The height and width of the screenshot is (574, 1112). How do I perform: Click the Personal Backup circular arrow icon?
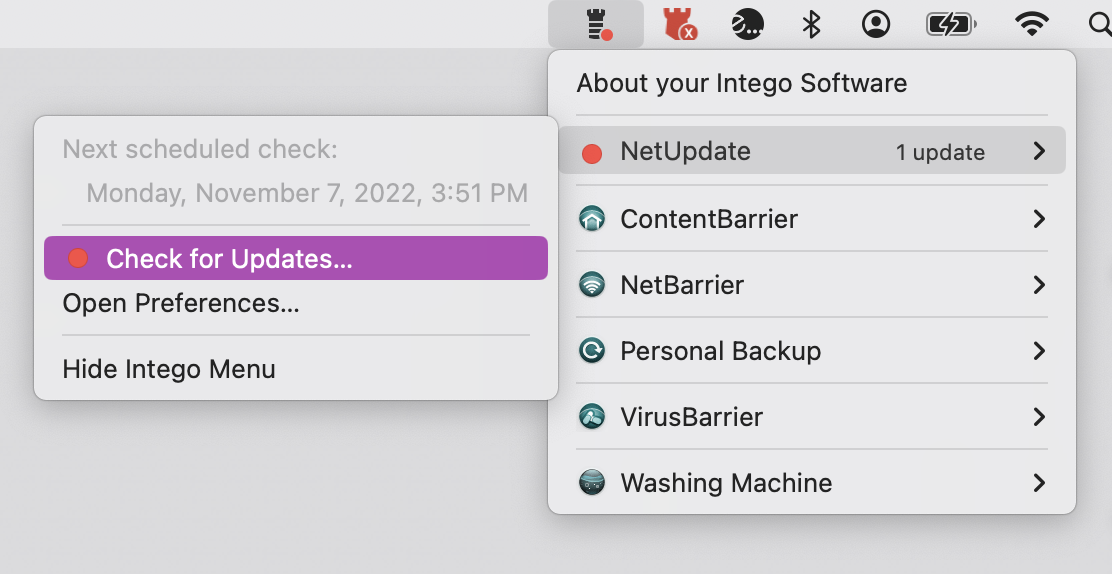(591, 351)
